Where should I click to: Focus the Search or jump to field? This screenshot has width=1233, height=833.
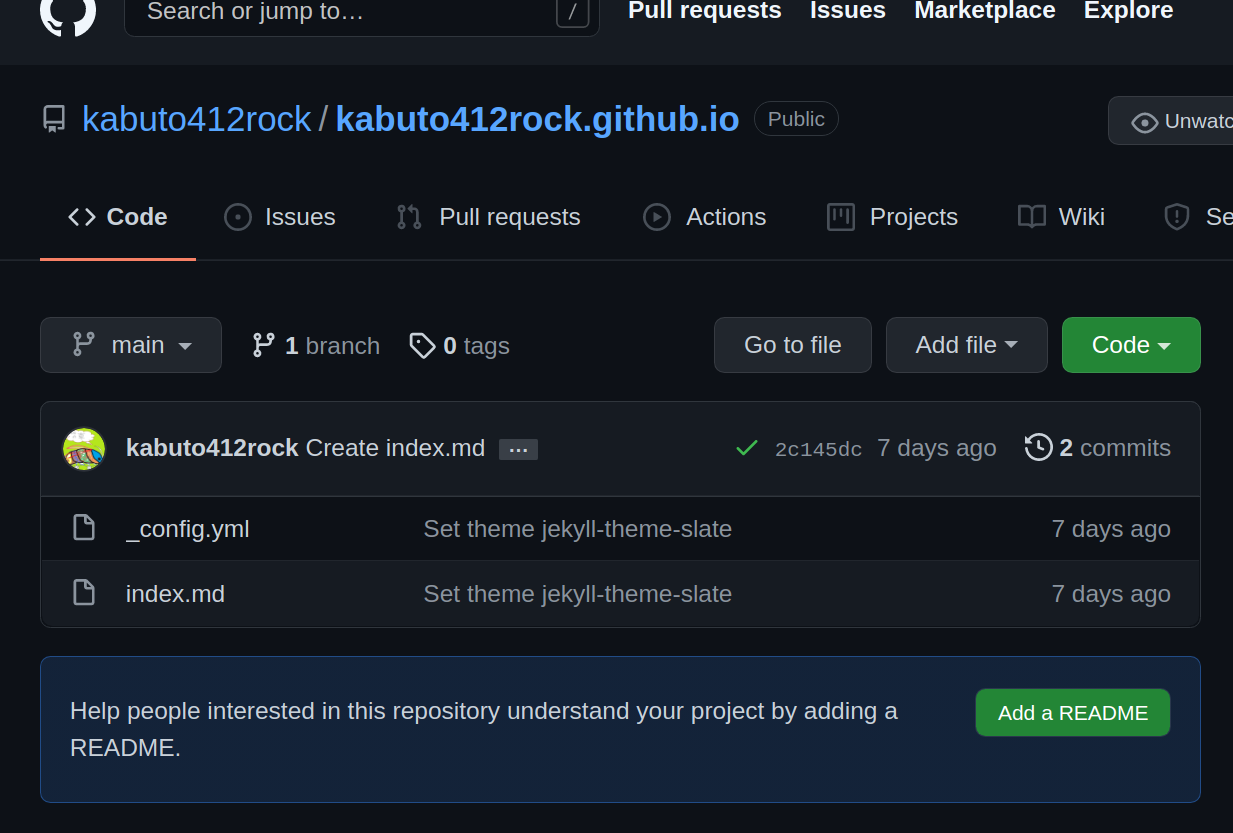coord(340,13)
